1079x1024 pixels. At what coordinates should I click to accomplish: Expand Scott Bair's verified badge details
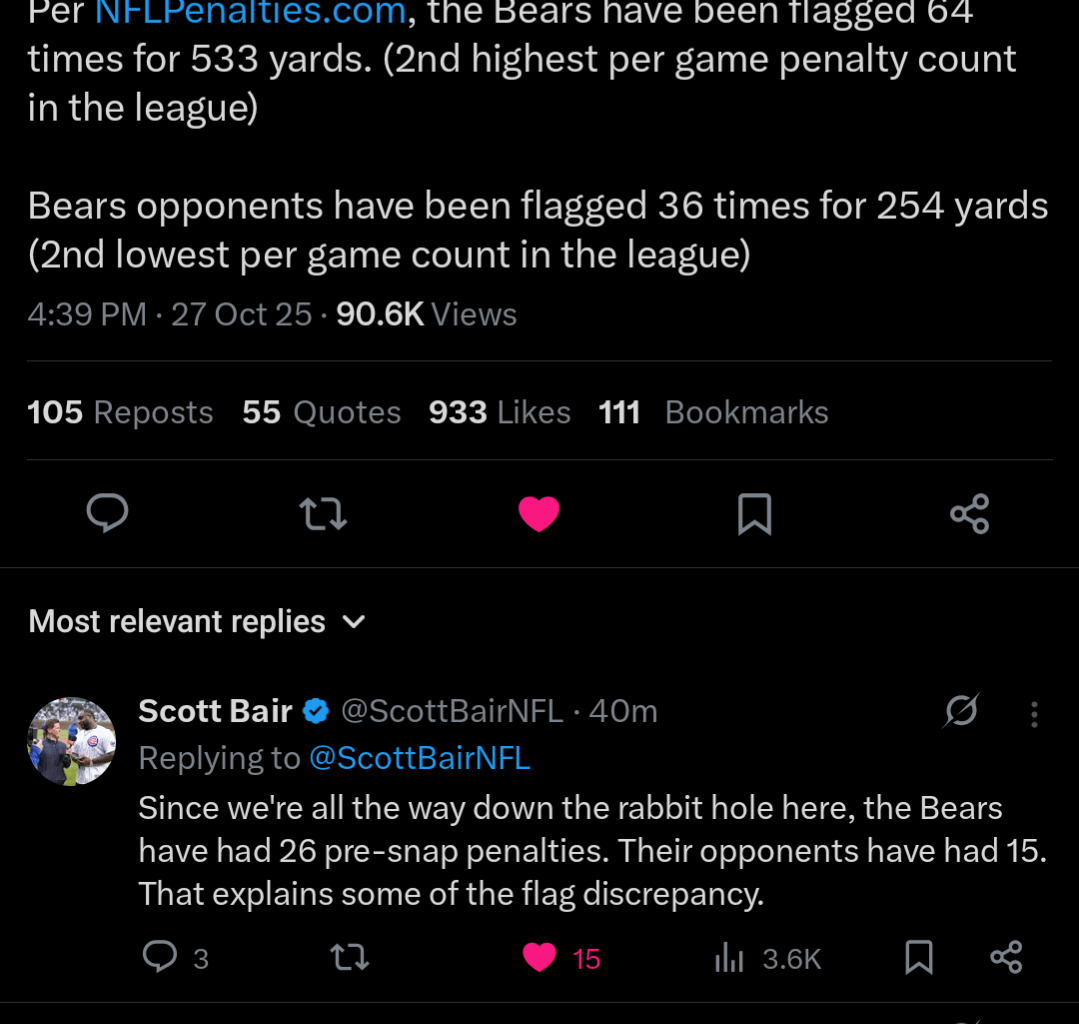[315, 711]
